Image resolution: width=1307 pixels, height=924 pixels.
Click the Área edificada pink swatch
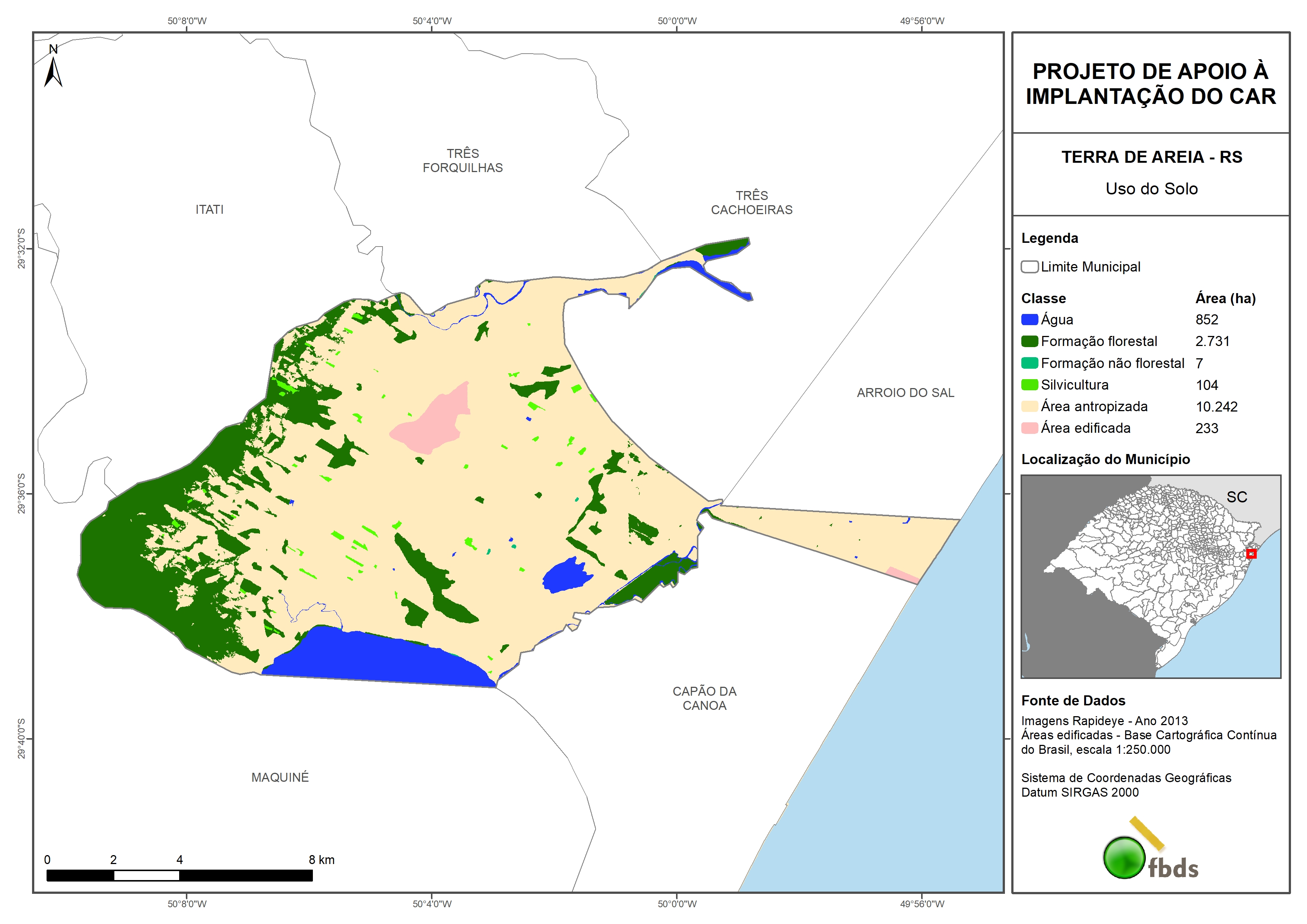click(x=1029, y=428)
